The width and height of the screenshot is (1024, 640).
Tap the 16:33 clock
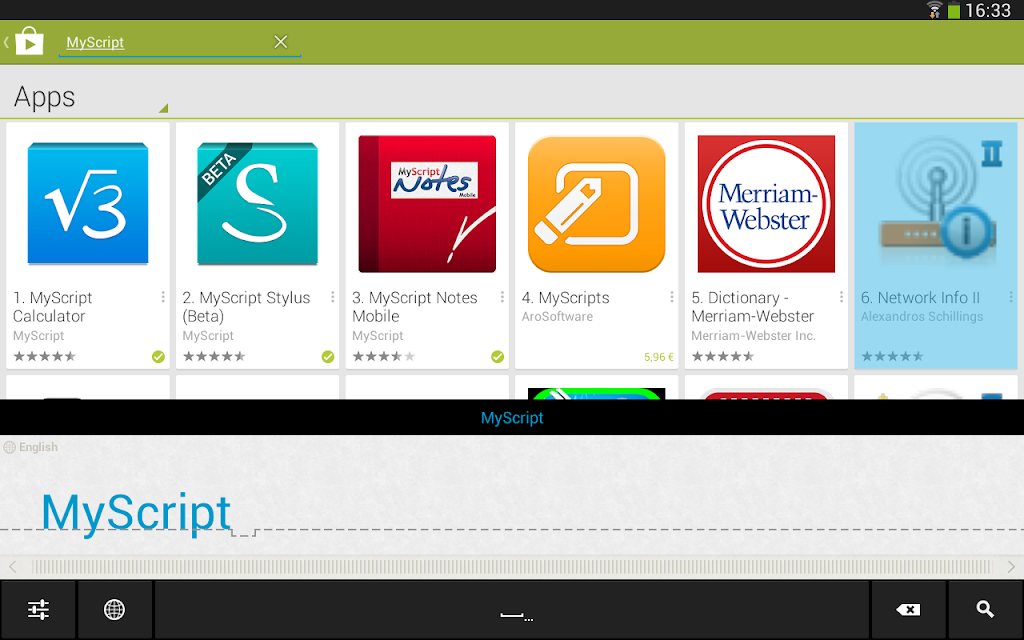point(988,10)
